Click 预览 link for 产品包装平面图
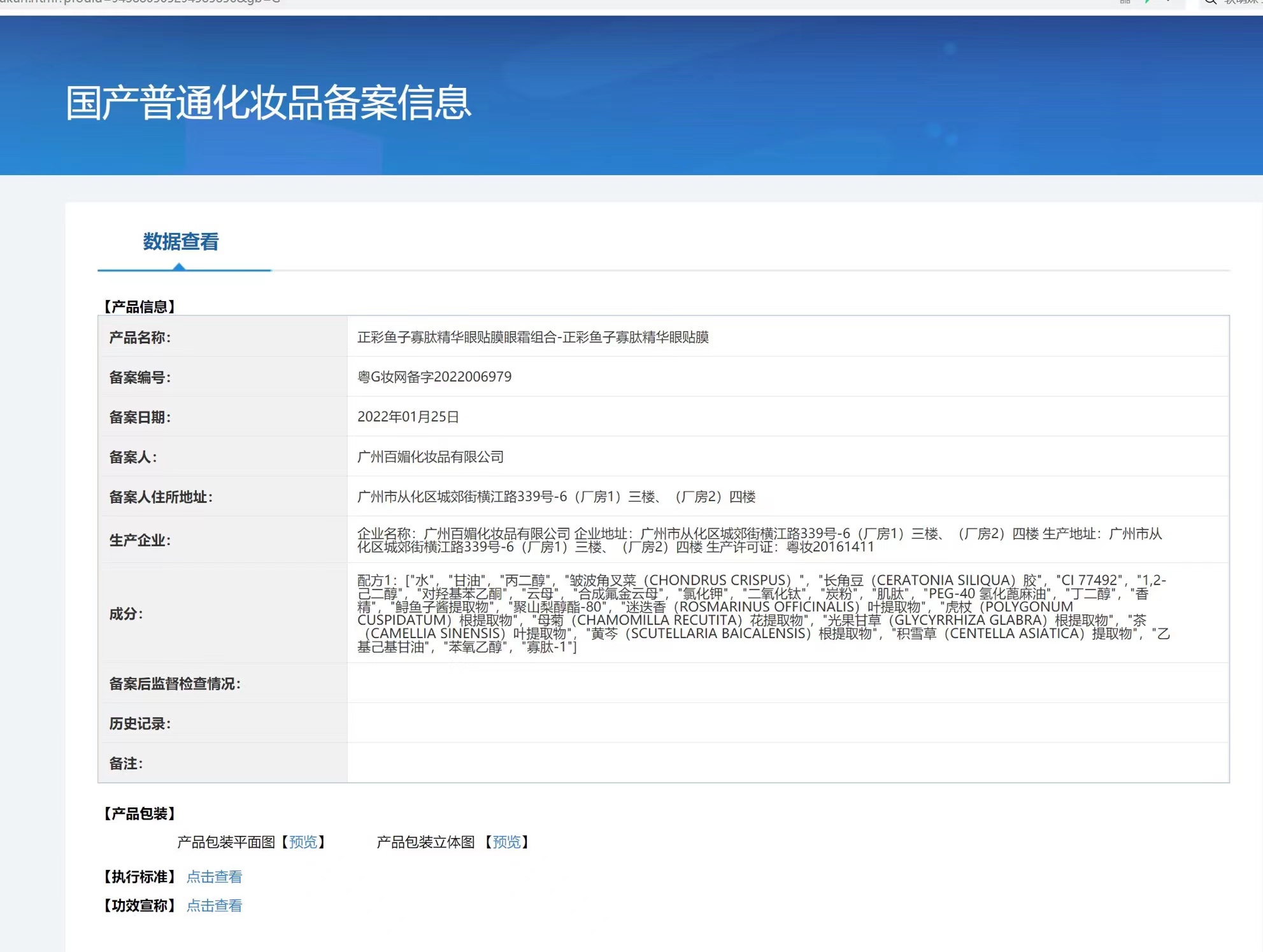The width and height of the screenshot is (1263, 952). [x=303, y=842]
